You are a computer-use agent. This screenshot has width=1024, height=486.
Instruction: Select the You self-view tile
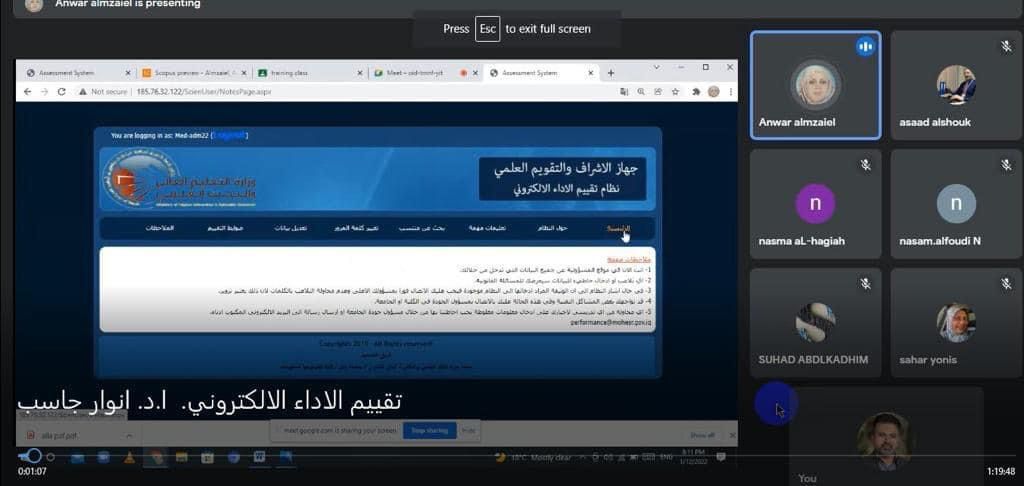[x=886, y=436]
